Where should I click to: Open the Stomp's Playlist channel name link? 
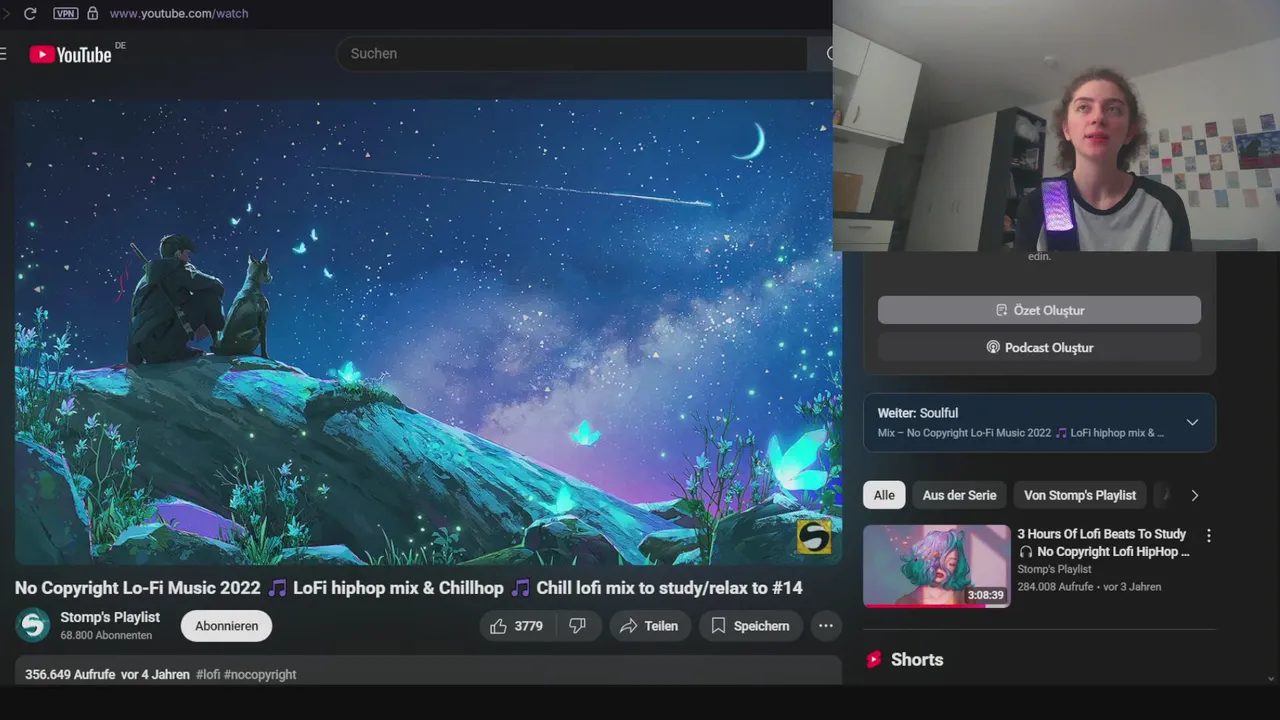coord(110,617)
